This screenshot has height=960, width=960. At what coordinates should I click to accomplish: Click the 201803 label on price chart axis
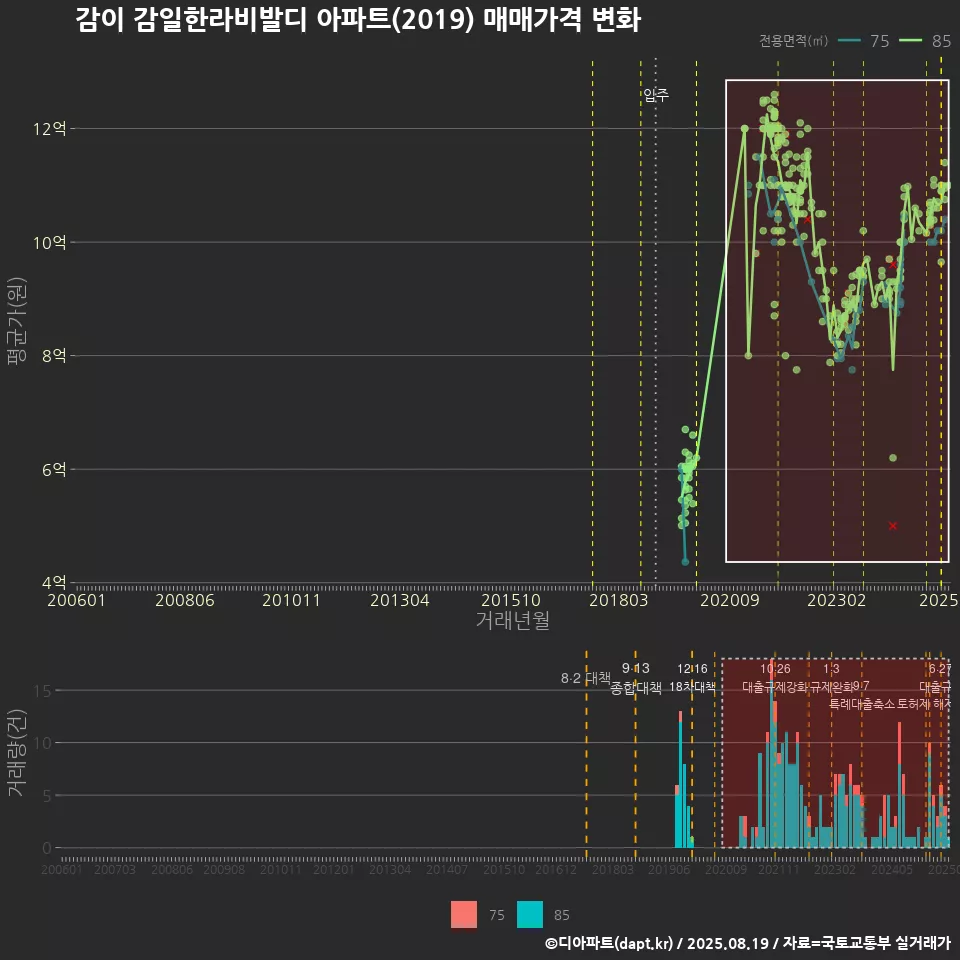click(x=618, y=600)
